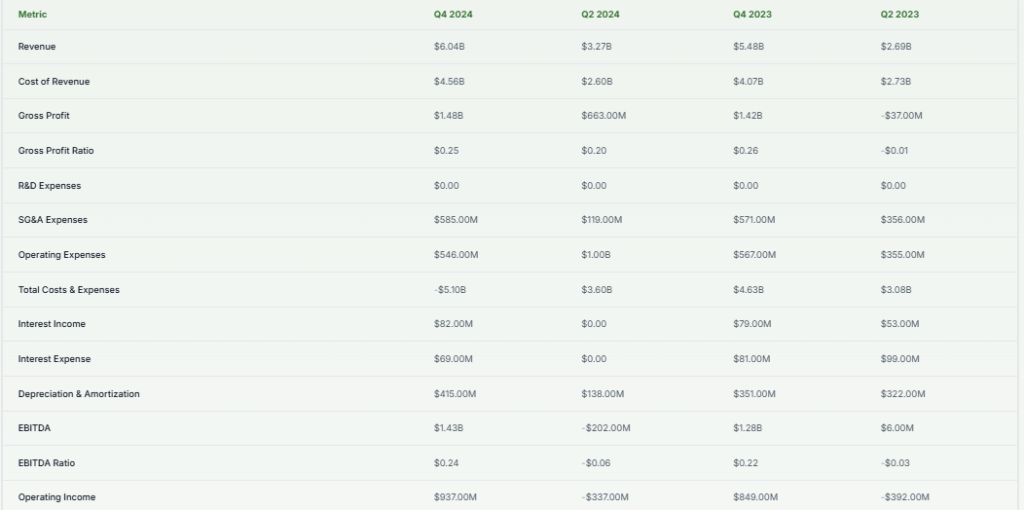Select Q2 2023 Gross Profit value -$37.00M

pyautogui.click(x=902, y=116)
